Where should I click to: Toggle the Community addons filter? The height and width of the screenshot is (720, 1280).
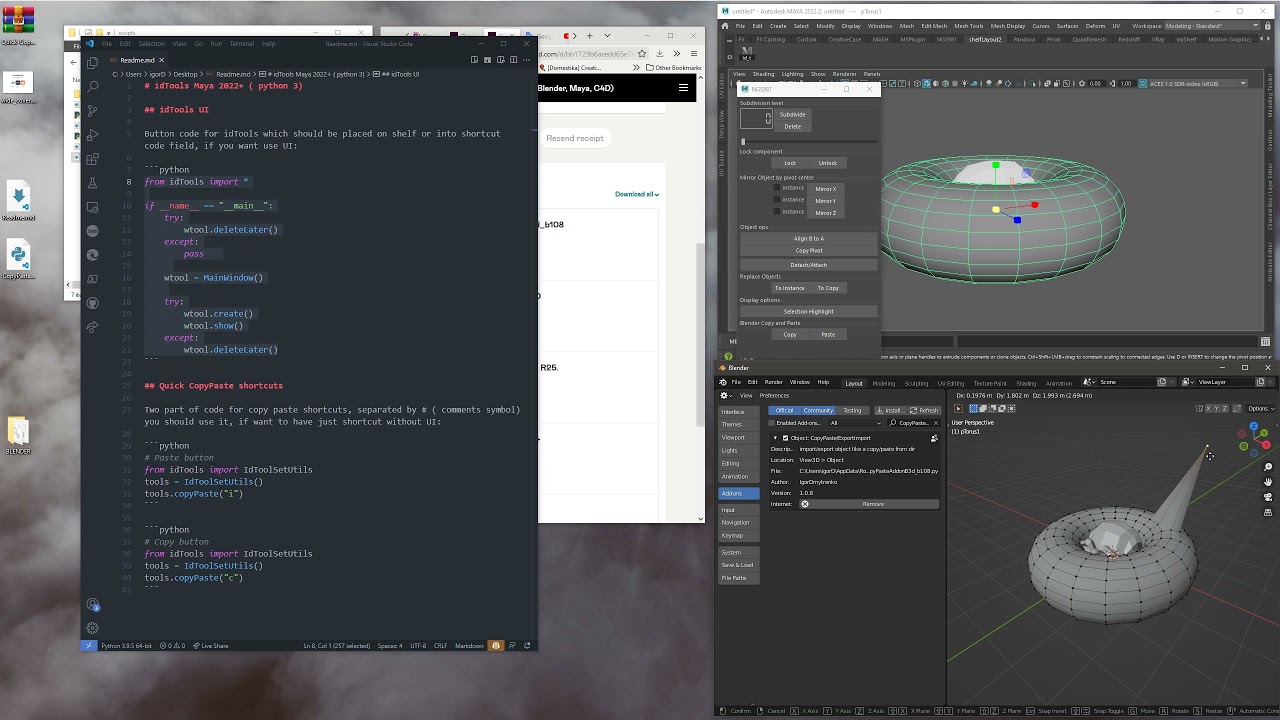tap(818, 410)
